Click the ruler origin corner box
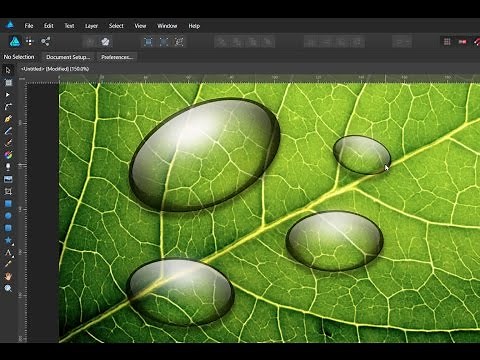 [22, 79]
